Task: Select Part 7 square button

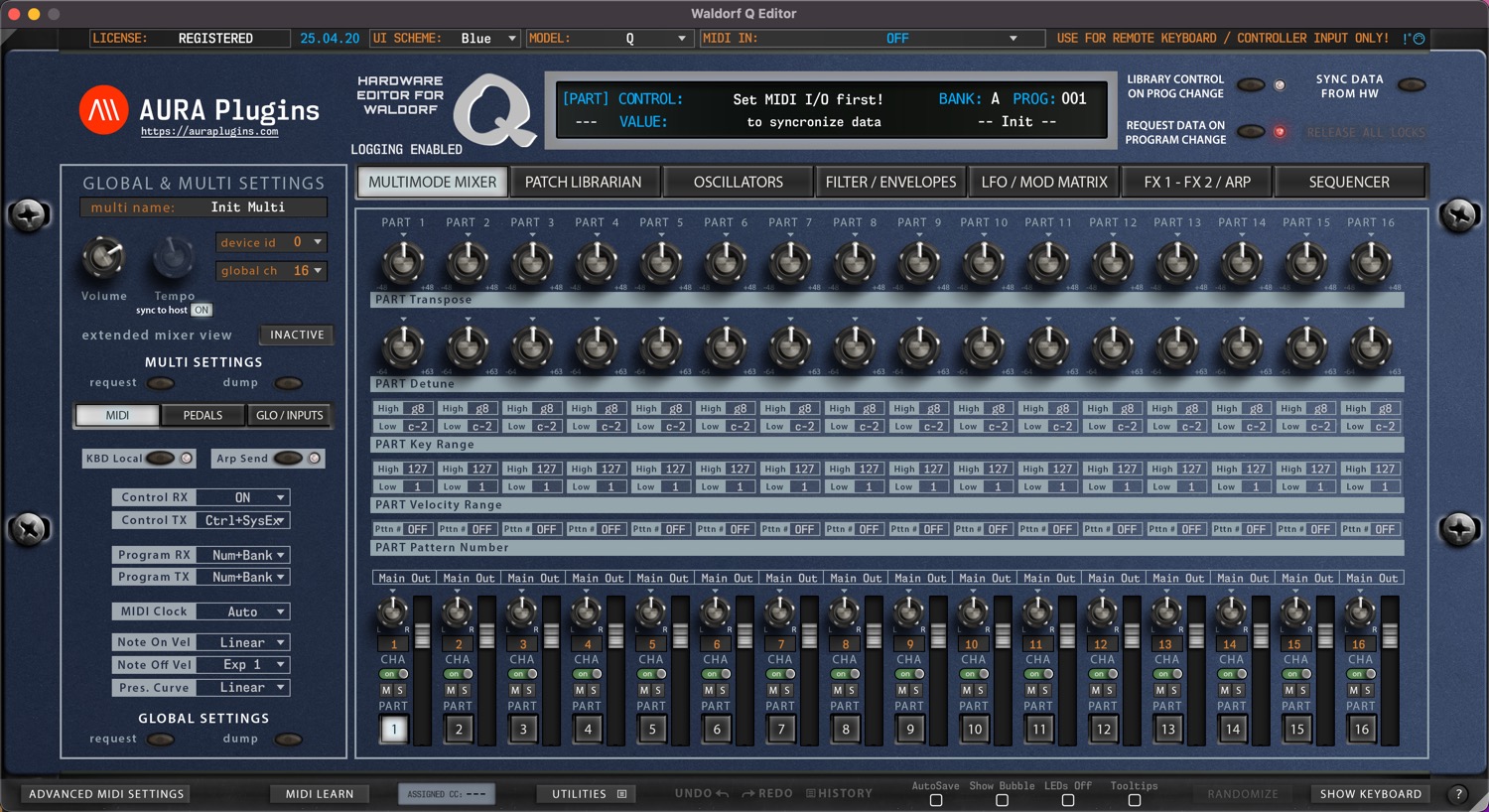Action: pyautogui.click(x=781, y=729)
